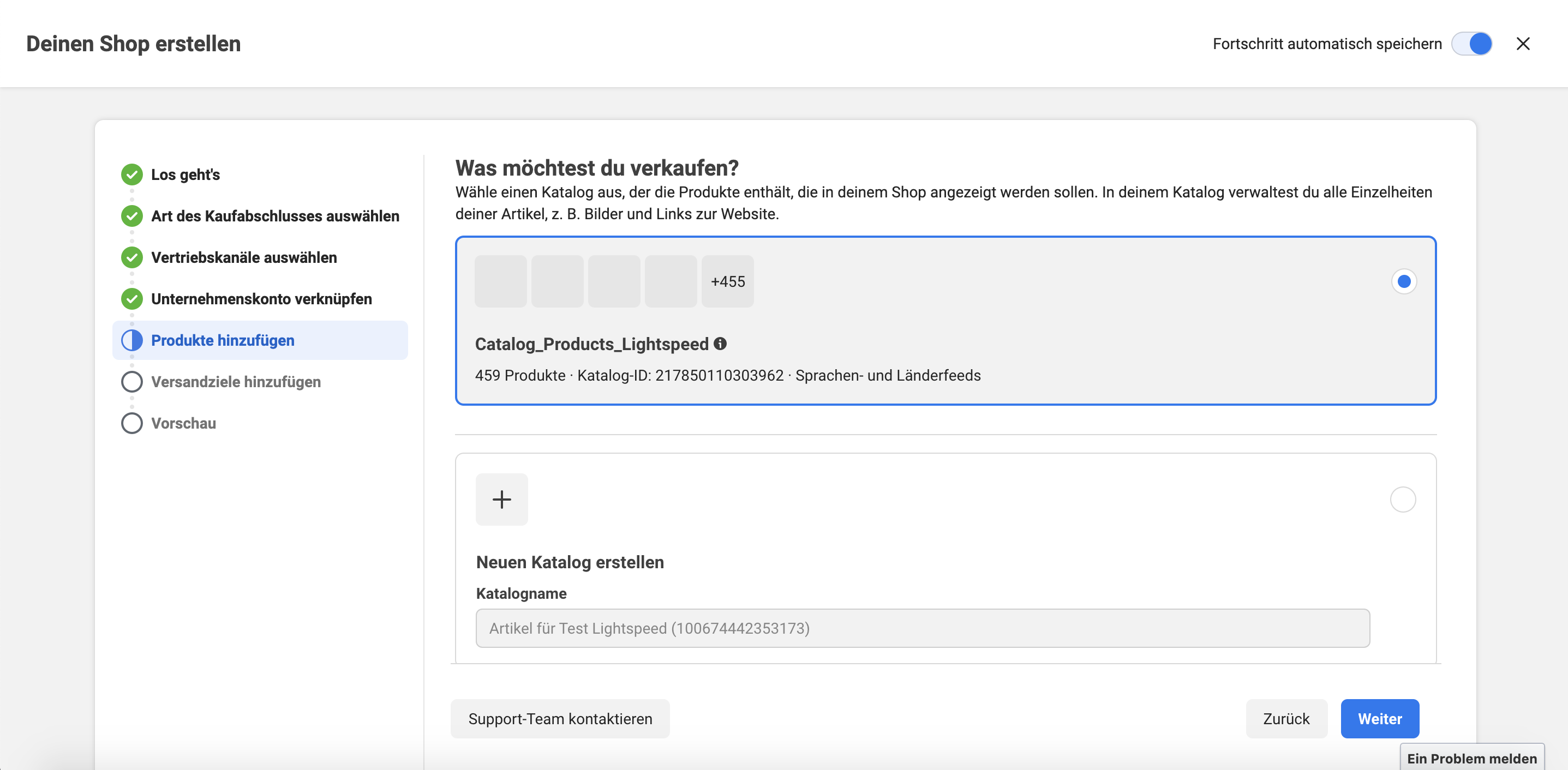
Task: Close the shop creation dialog
Action: [1523, 44]
